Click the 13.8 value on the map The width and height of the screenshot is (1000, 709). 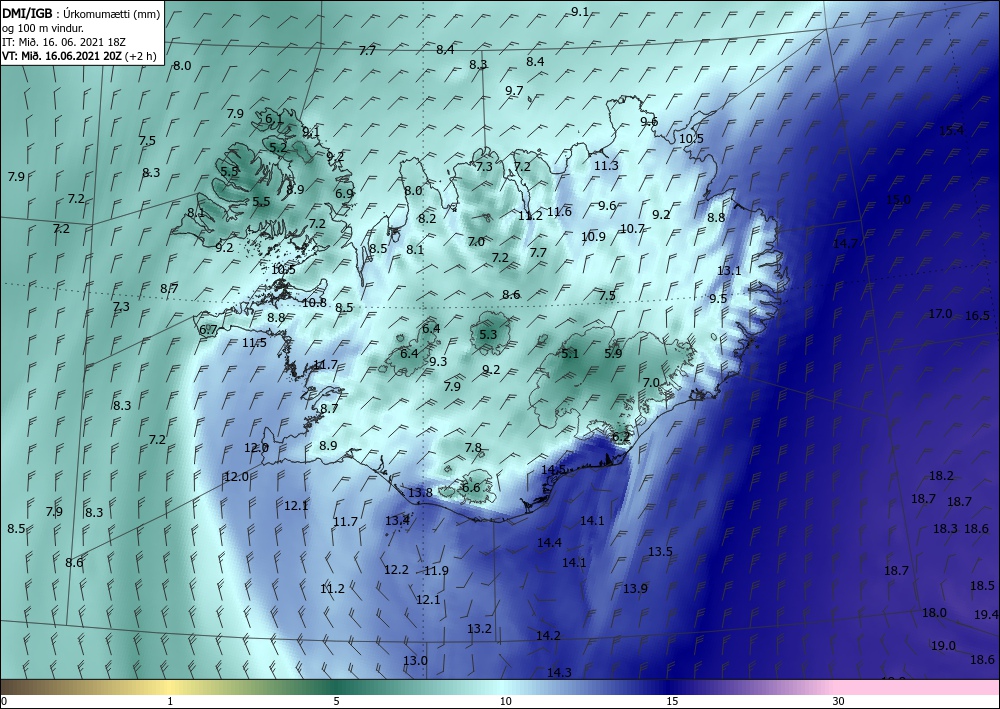point(420,492)
